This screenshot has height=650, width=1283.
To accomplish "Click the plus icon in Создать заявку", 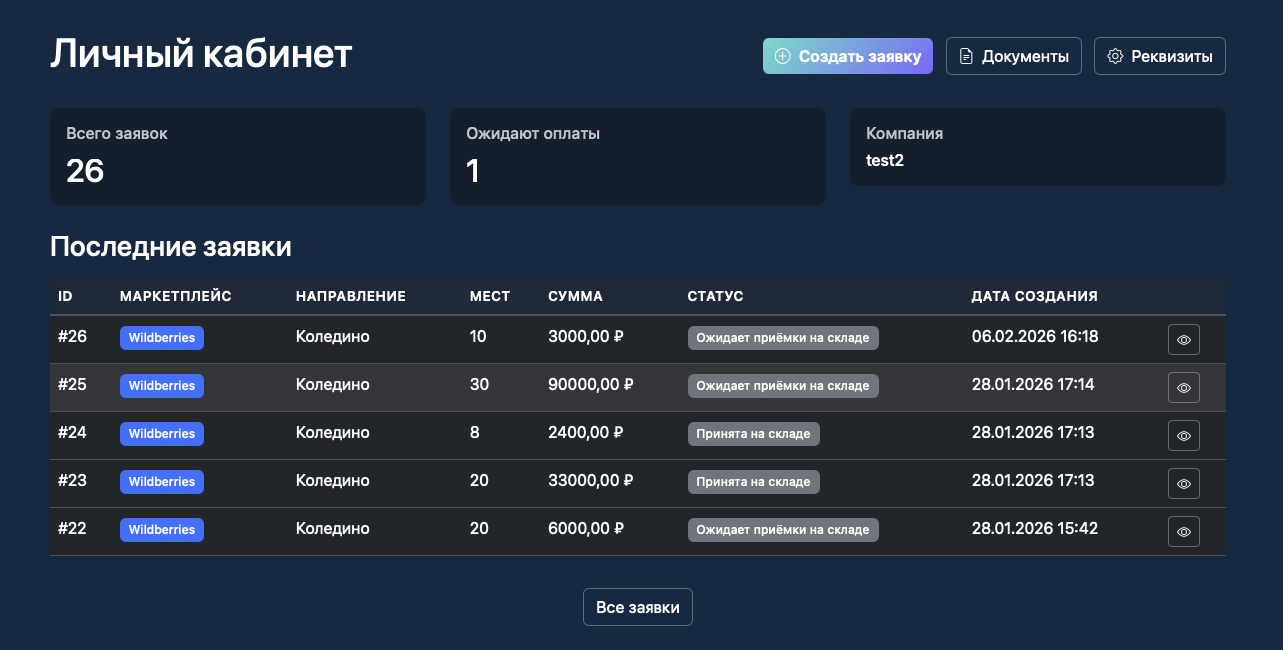I will (x=783, y=57).
